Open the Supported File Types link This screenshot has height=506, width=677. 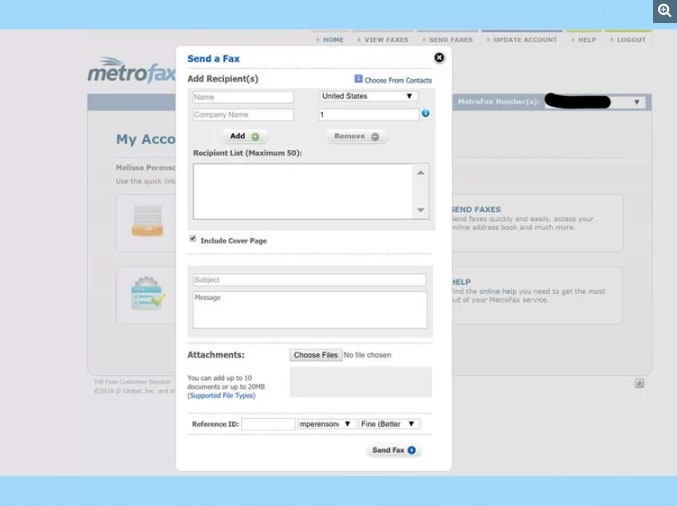pyautogui.click(x=221, y=395)
